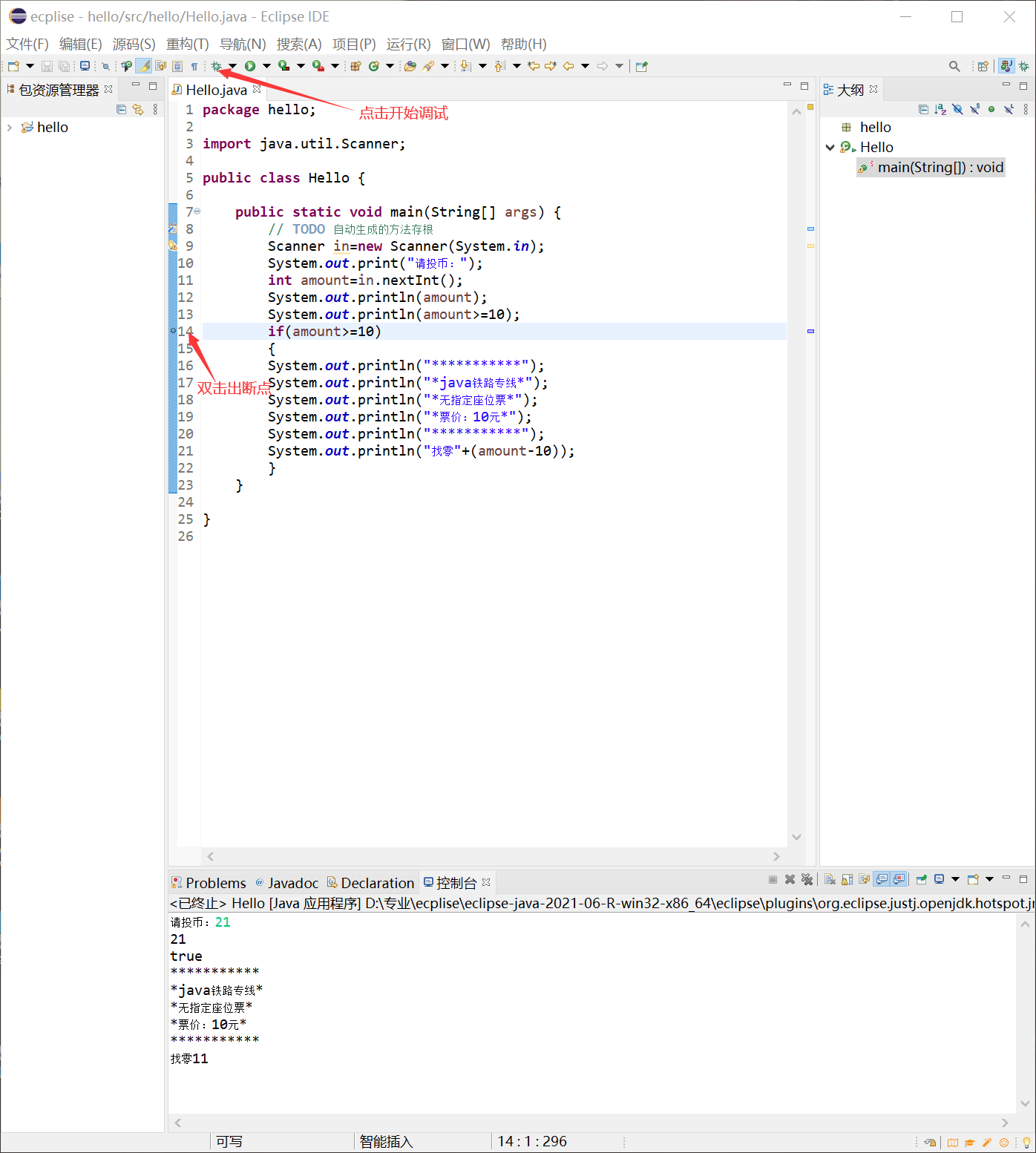The width and height of the screenshot is (1036, 1153).
Task: Collapse the Hello class in Outline
Action: click(830, 148)
